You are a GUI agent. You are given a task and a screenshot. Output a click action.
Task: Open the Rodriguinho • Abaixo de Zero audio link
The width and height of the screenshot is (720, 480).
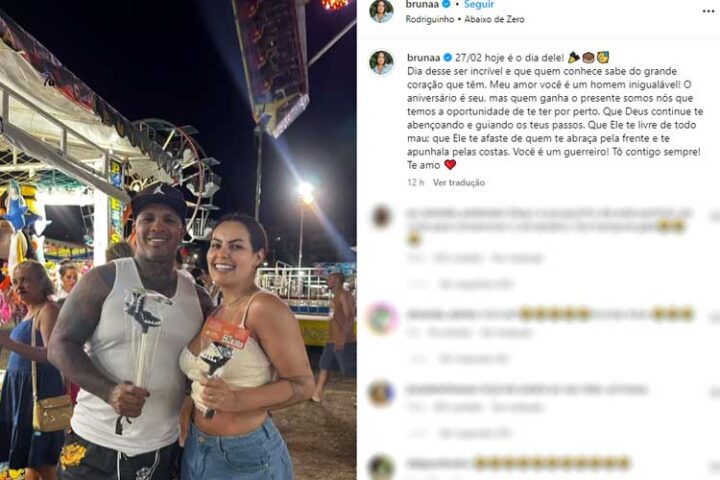point(465,19)
